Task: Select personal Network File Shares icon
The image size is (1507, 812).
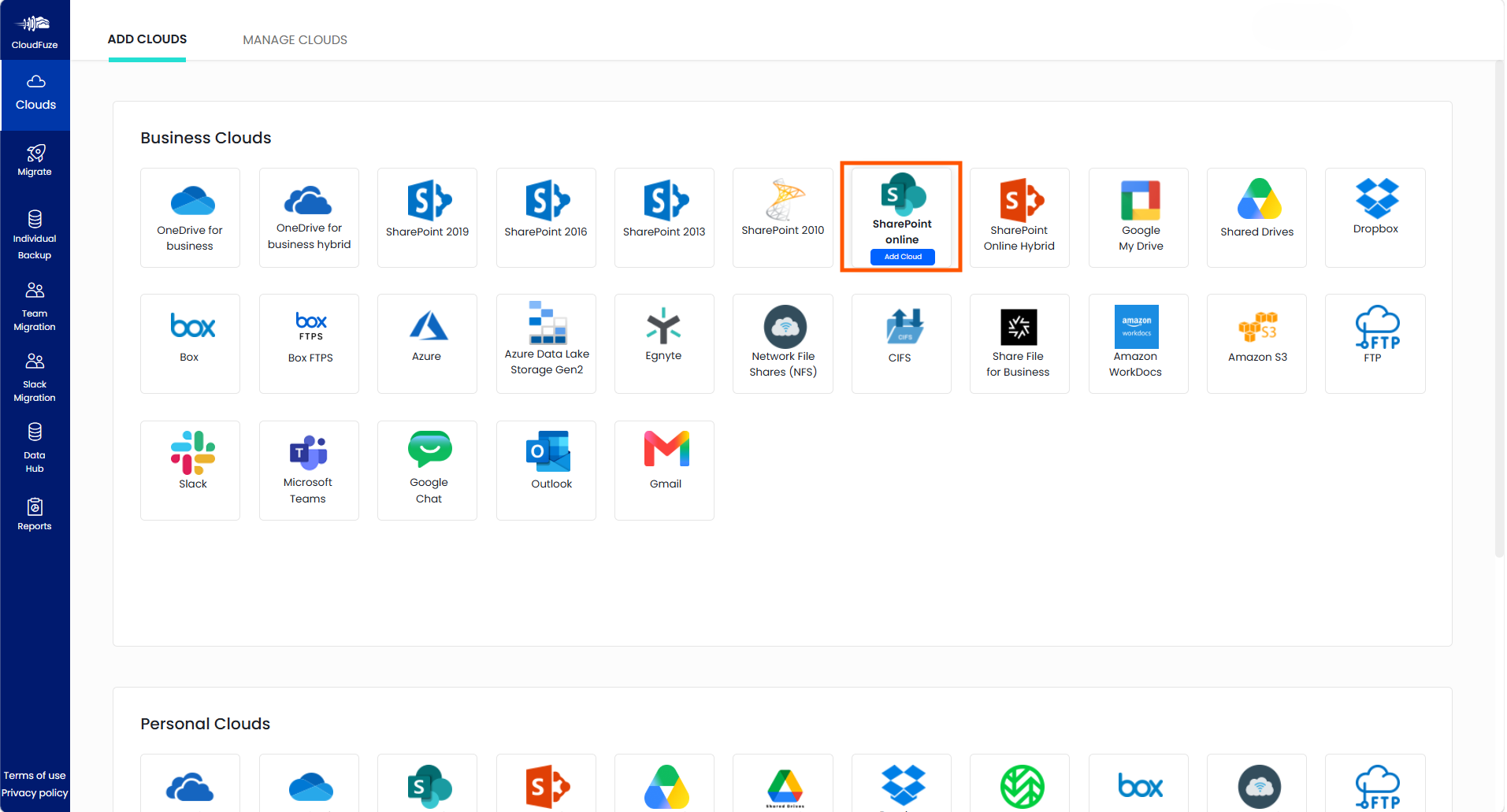Action: click(x=1259, y=786)
